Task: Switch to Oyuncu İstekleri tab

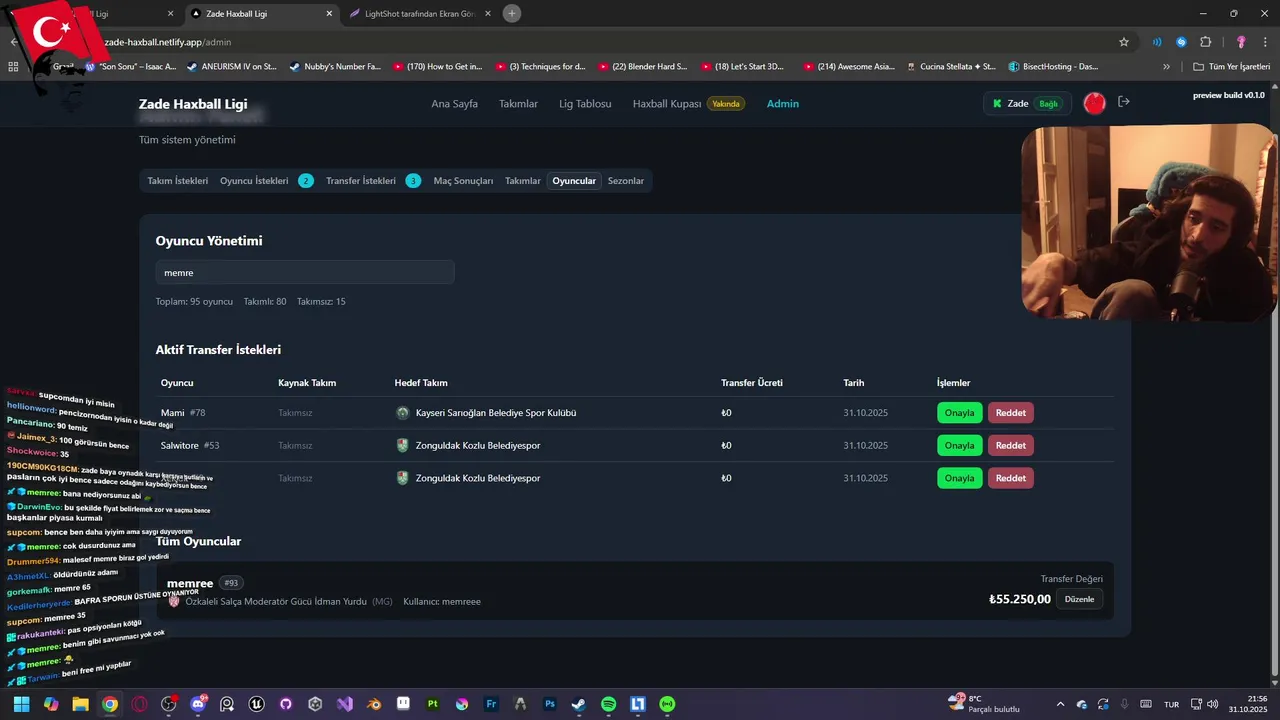Action: coord(254,181)
